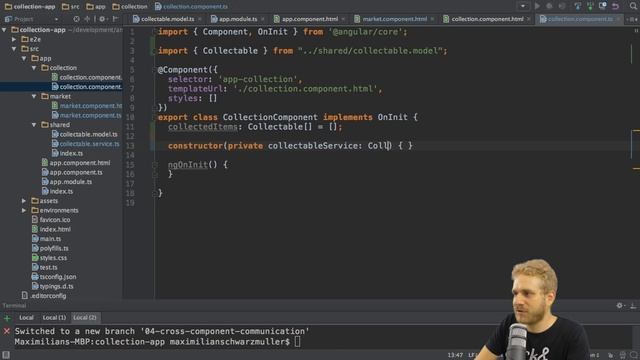The height and width of the screenshot is (360, 640).
Task: Click the purple revert/undo arrow icon
Action: point(616,6)
